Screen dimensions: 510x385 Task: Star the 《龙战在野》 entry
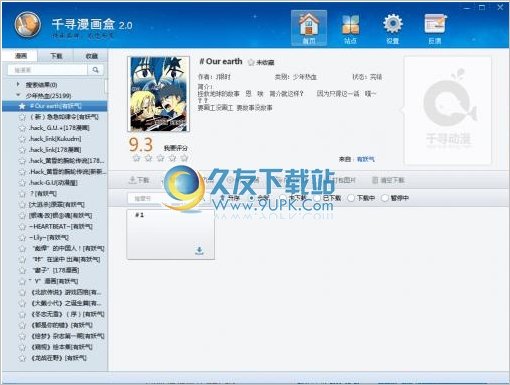pyautogui.click(x=22, y=358)
